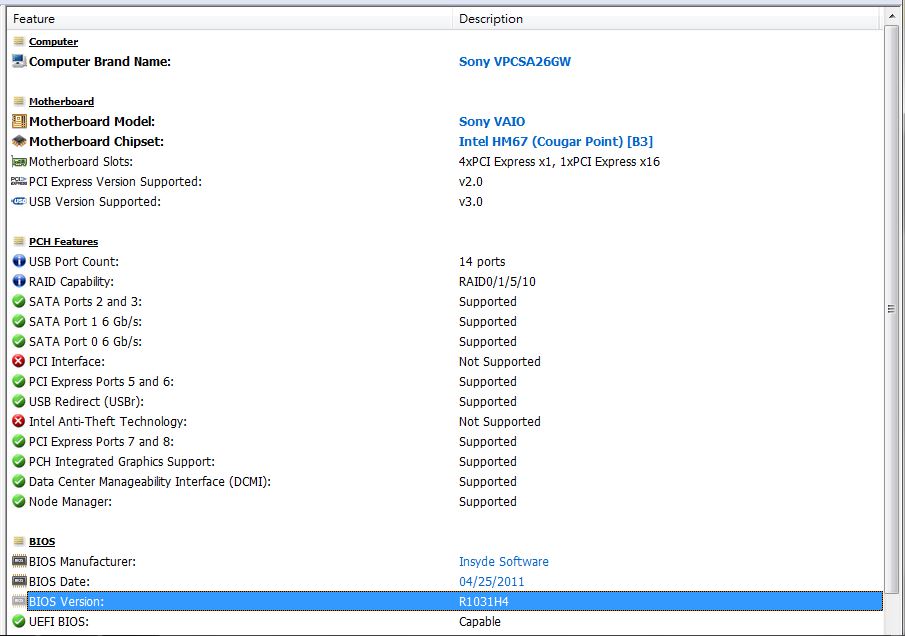This screenshot has height=636, width=905.
Task: Click the blue info icon for USB Port Count
Action: [x=19, y=261]
